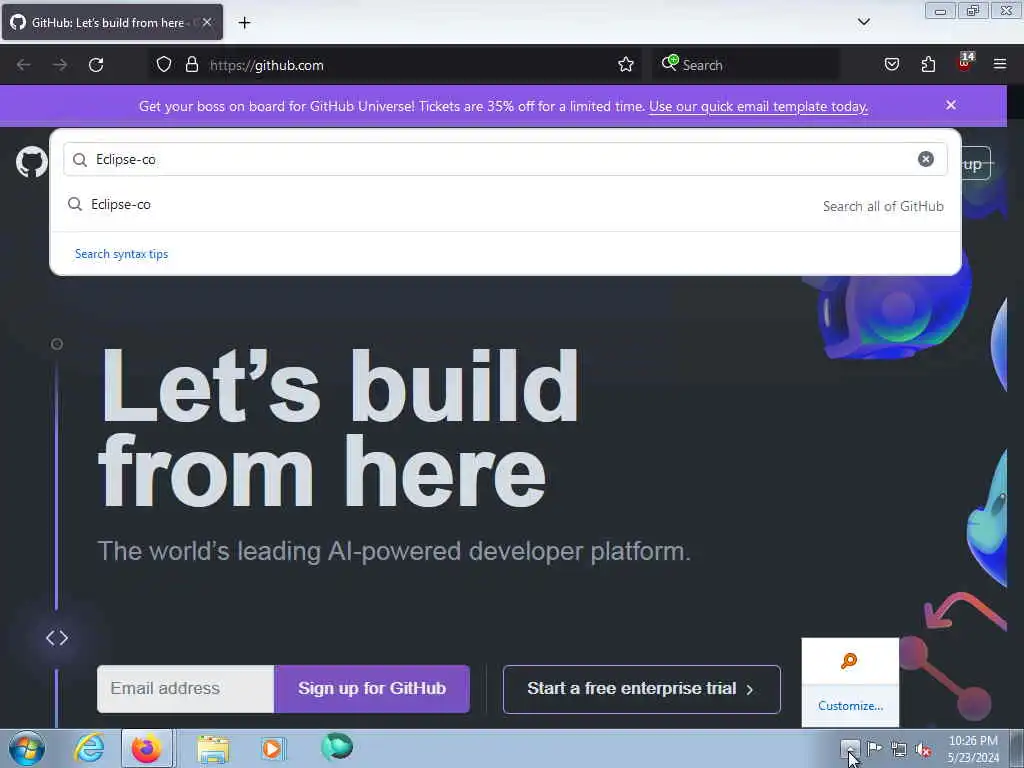Click partially hidden Sign up button
The width and height of the screenshot is (1024, 768).
pos(976,164)
